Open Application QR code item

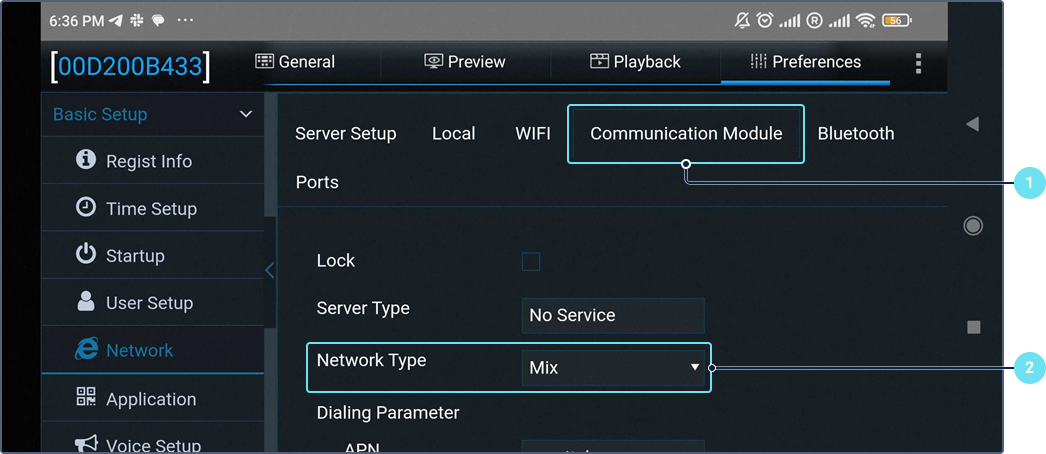[150, 399]
